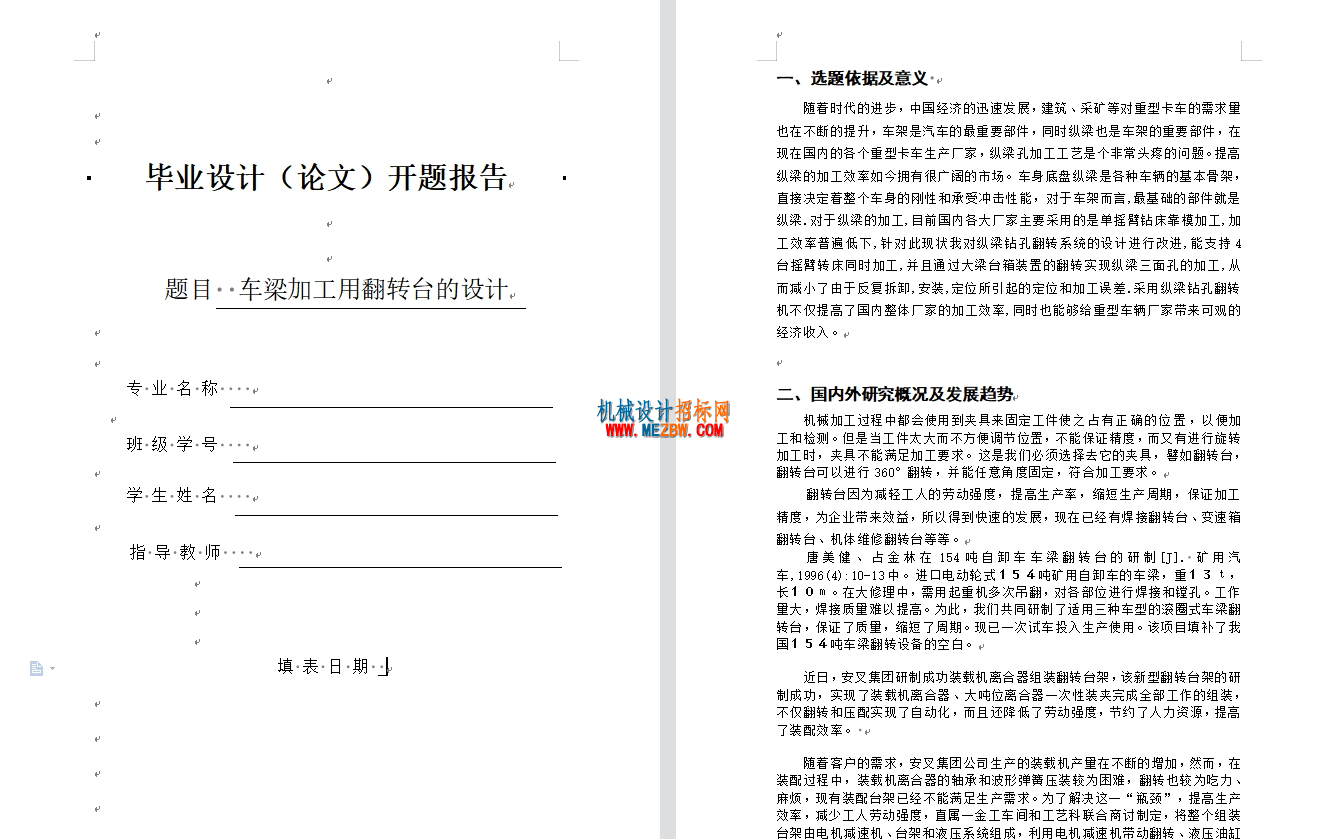Image resolution: width=1330 pixels, height=839 pixels.
Task: Click the document outline icon in left margin
Action: click(x=36, y=668)
